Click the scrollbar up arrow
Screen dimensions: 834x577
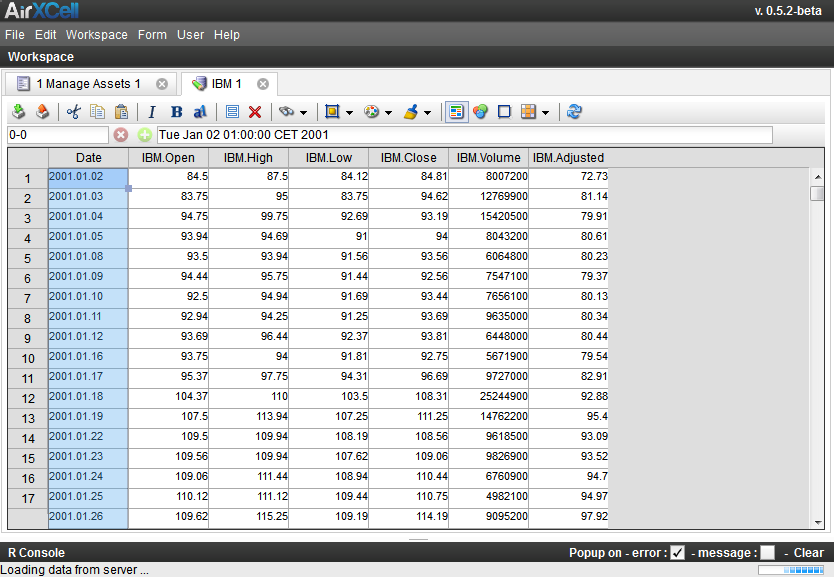point(818,177)
